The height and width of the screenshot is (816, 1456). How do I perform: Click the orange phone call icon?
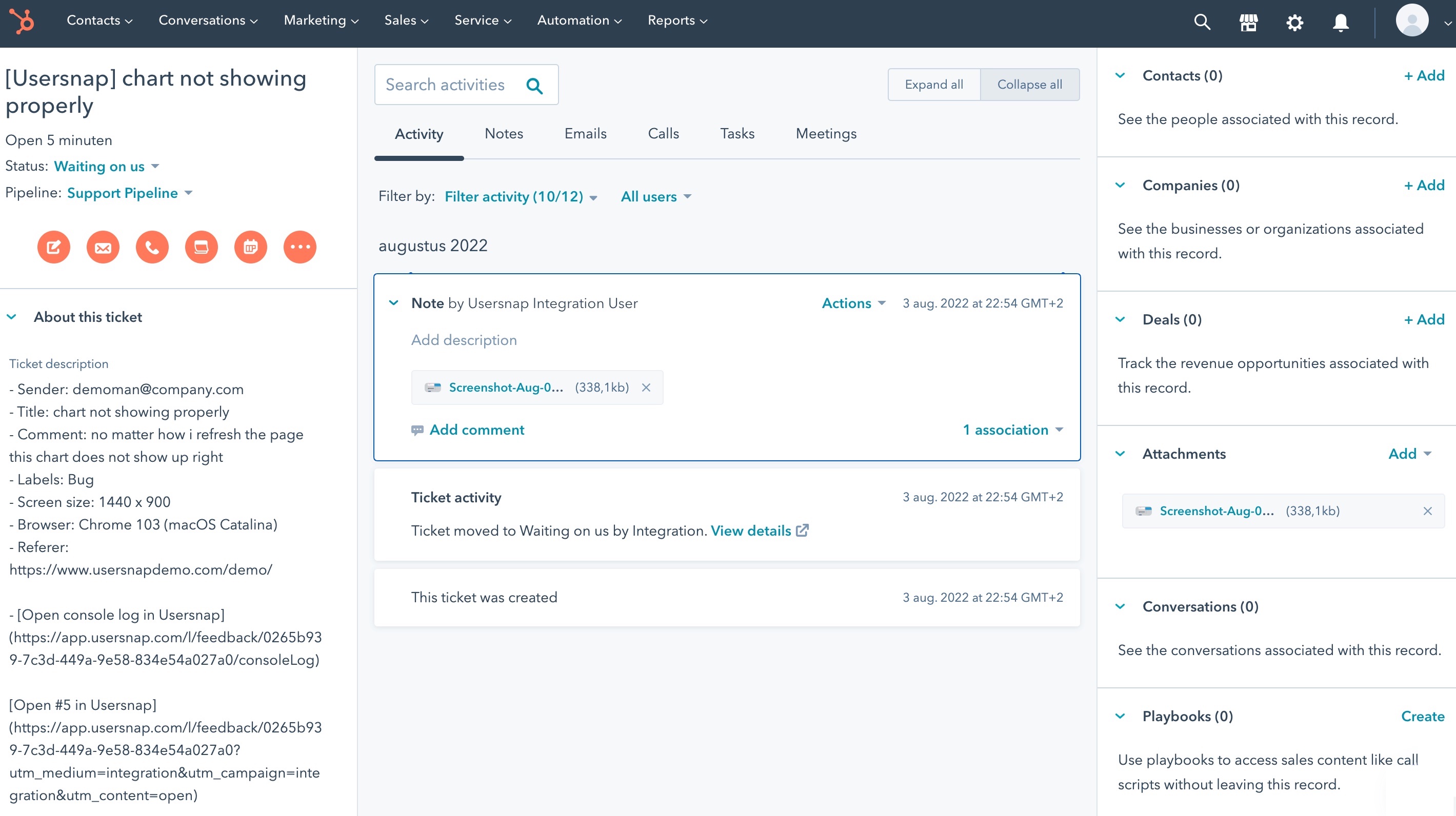pyautogui.click(x=152, y=248)
